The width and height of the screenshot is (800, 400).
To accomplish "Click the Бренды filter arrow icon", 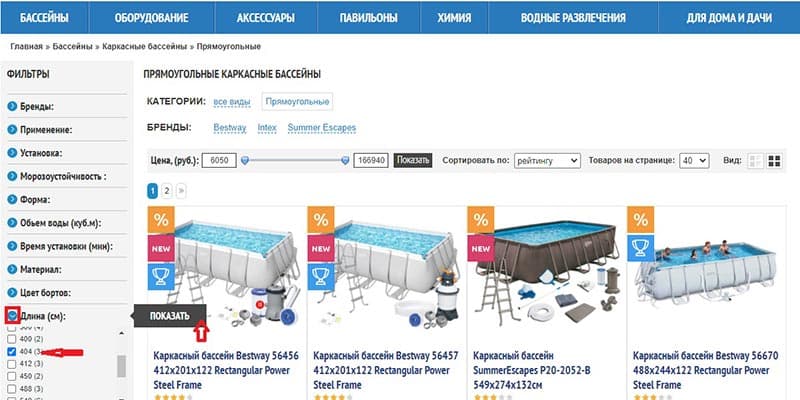I will pyautogui.click(x=12, y=107).
